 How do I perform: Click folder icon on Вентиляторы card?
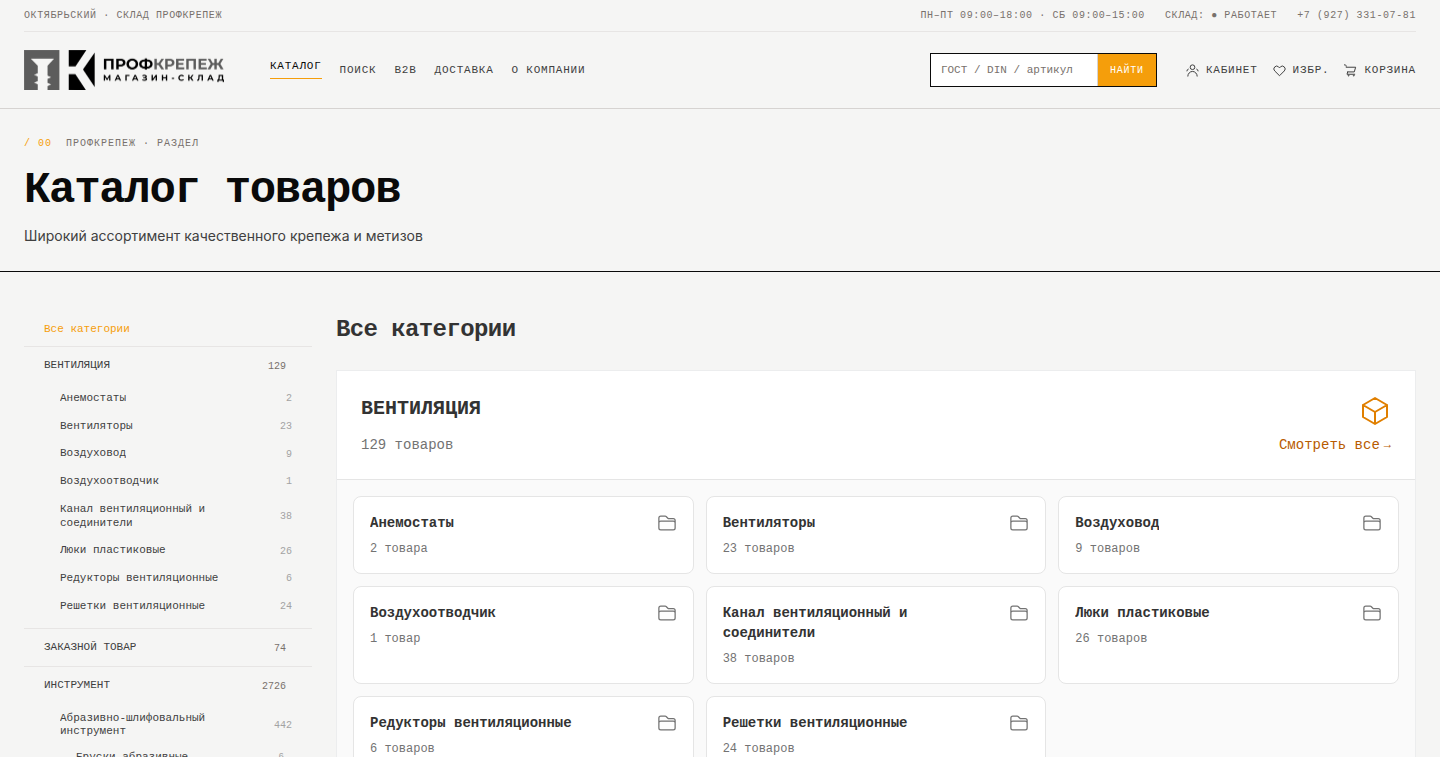(1019, 523)
